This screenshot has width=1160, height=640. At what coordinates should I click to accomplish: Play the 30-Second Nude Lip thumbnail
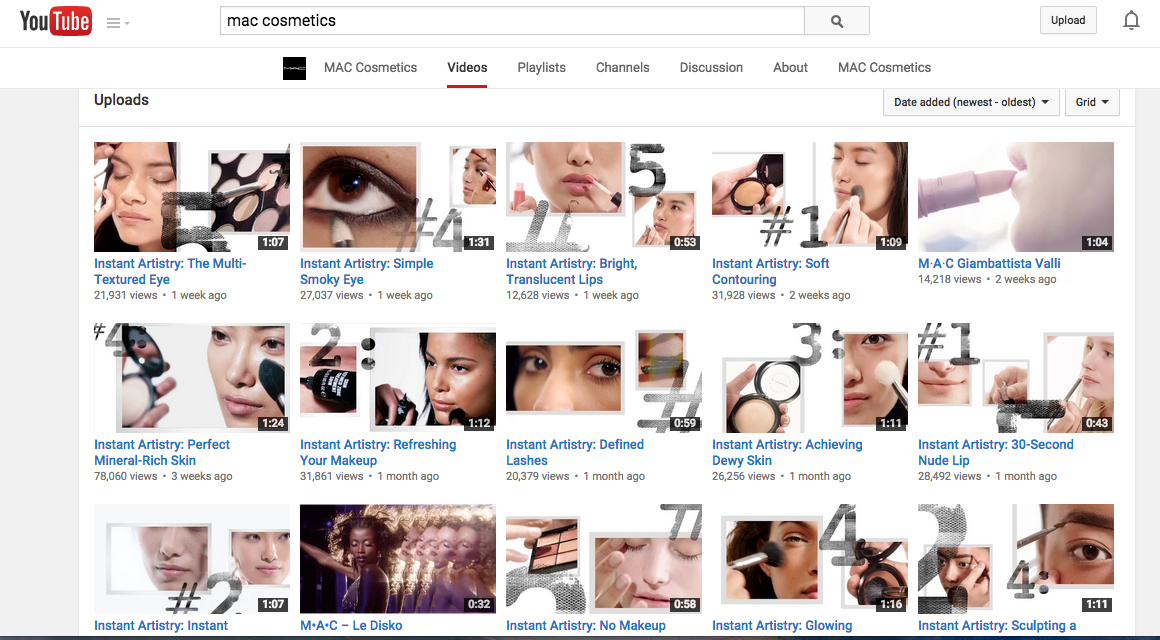pyautogui.click(x=1016, y=377)
